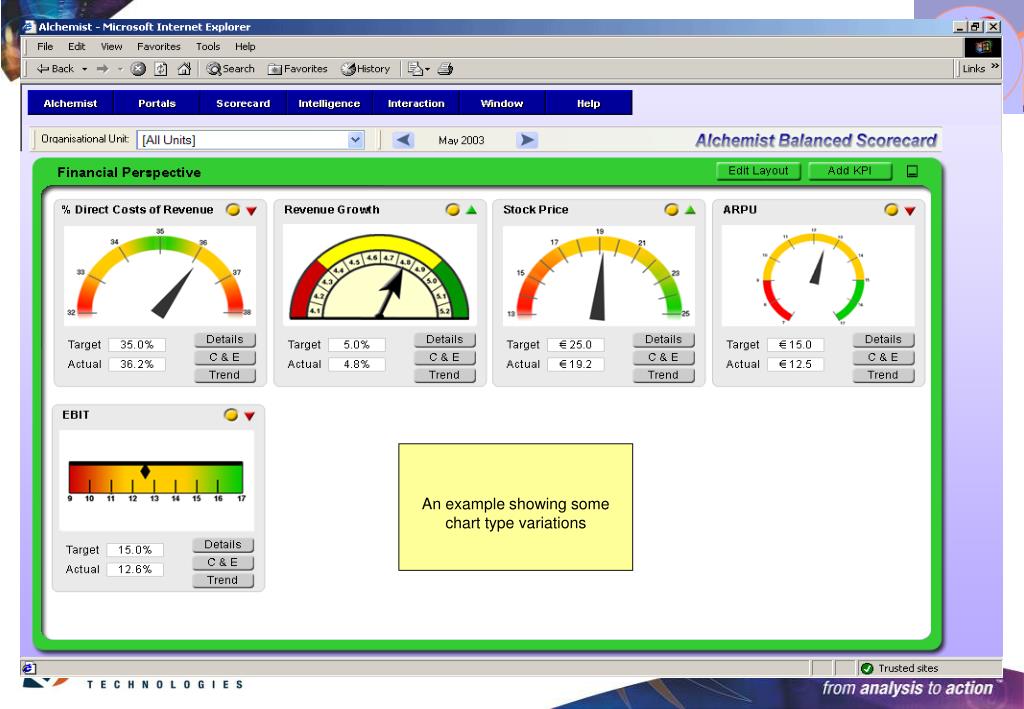Click the Links toolbar label

click(974, 69)
